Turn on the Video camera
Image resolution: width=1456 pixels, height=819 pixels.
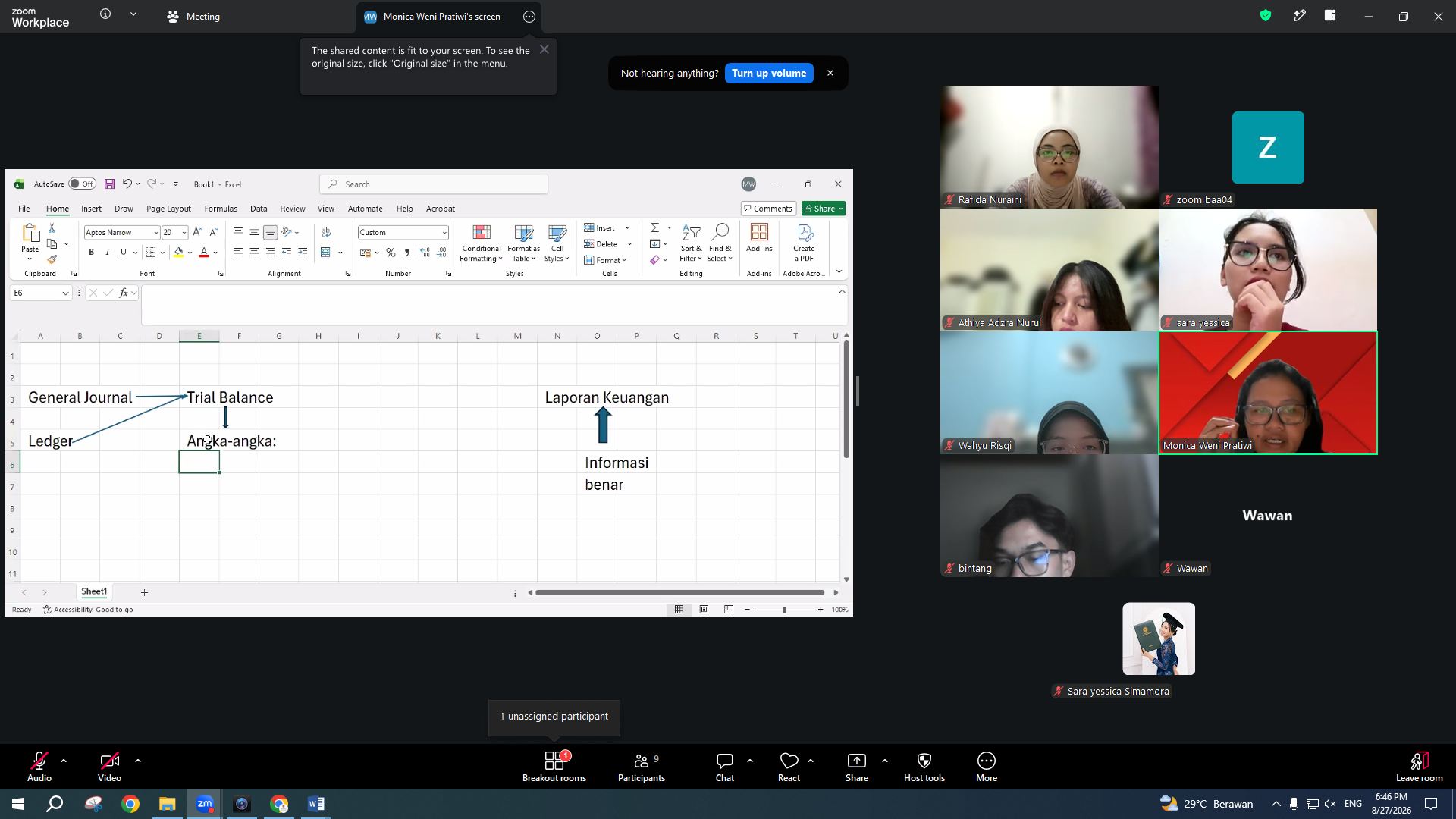coord(109,766)
